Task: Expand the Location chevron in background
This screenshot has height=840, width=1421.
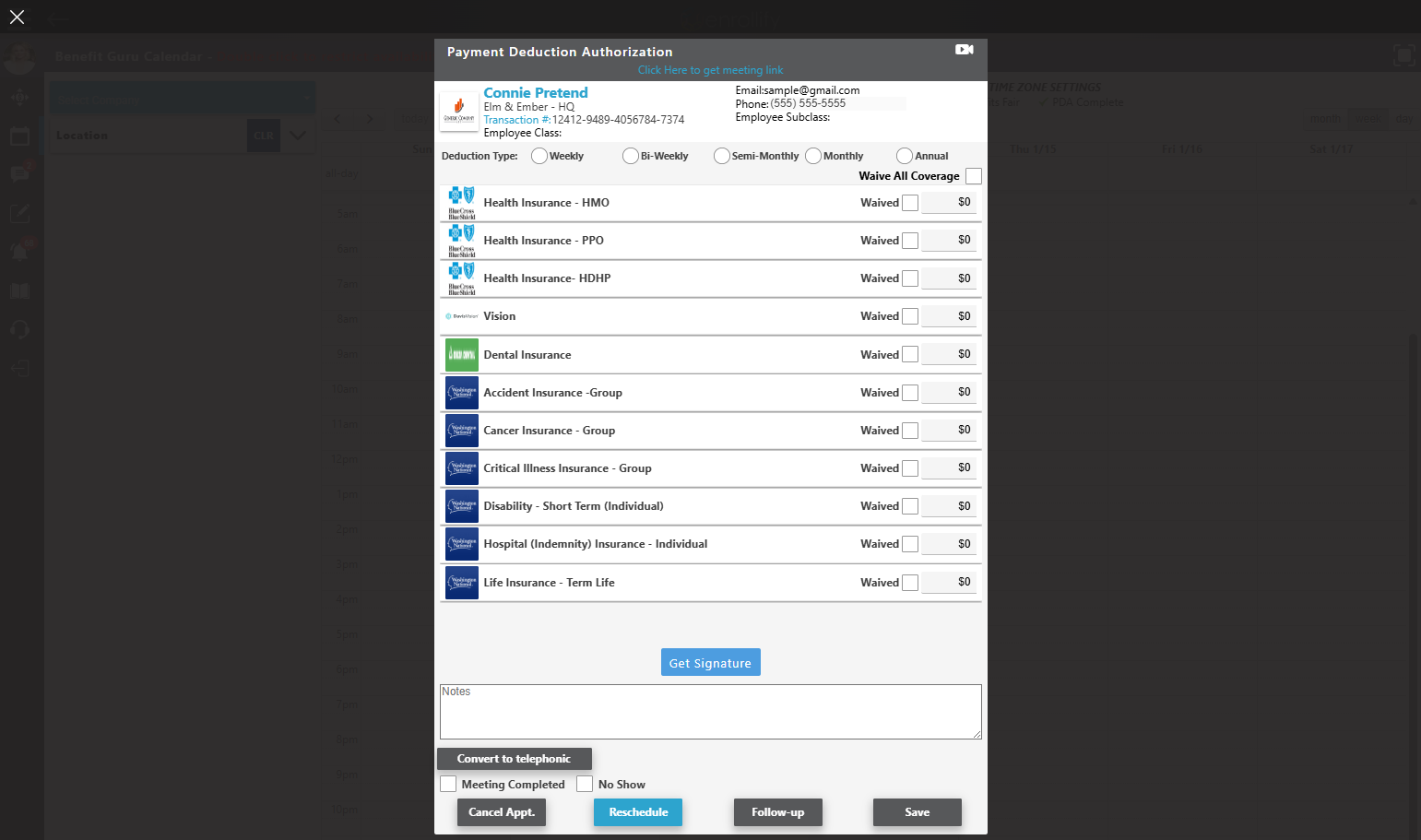Action: pyautogui.click(x=297, y=136)
